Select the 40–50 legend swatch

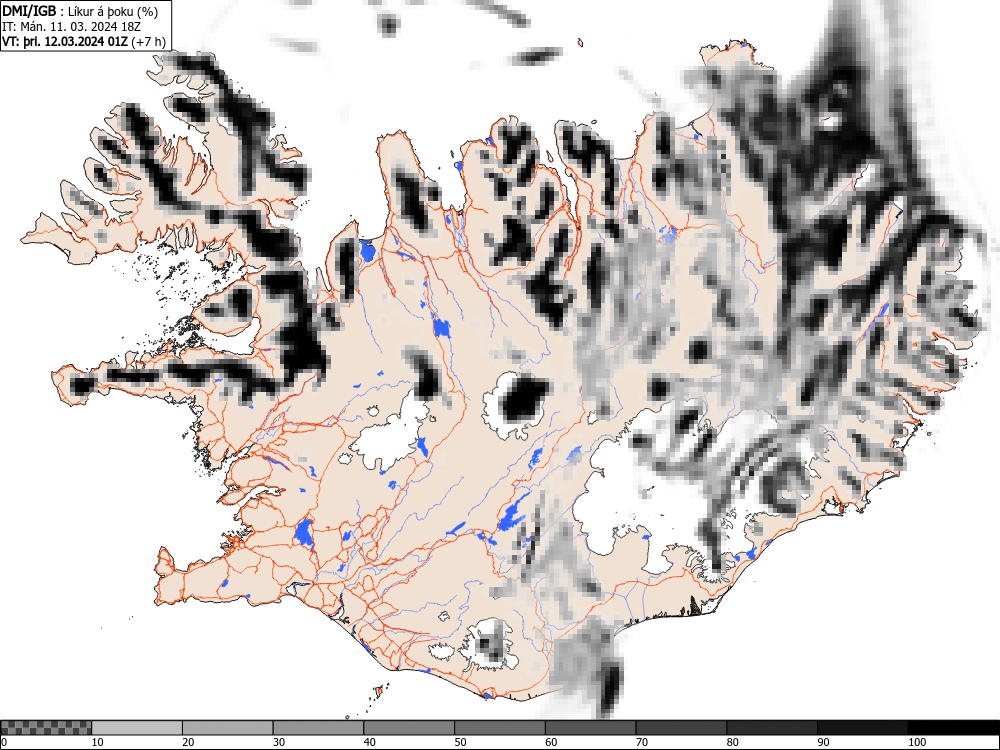(409, 728)
